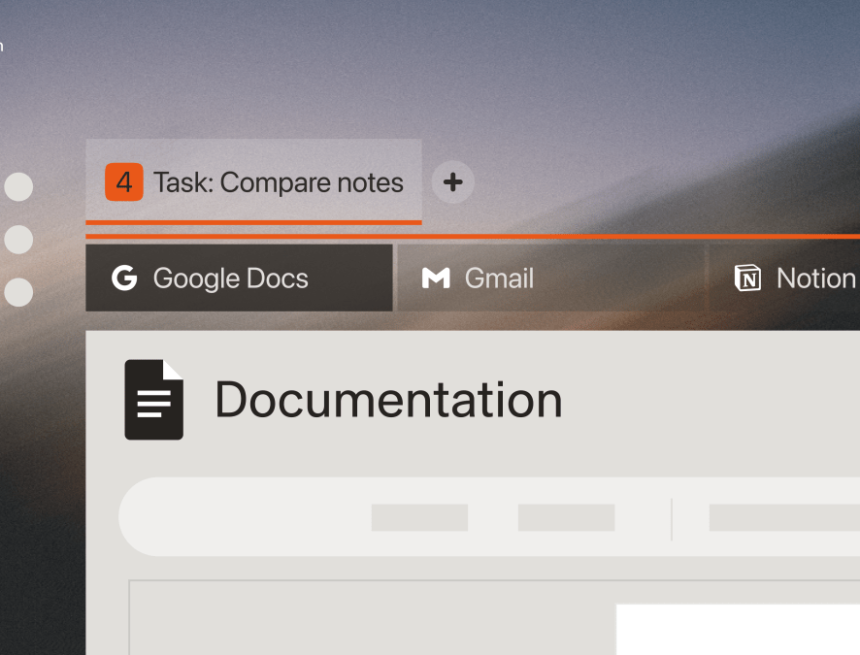Switch to the Google Docs tab
The width and height of the screenshot is (860, 655).
coord(239,278)
